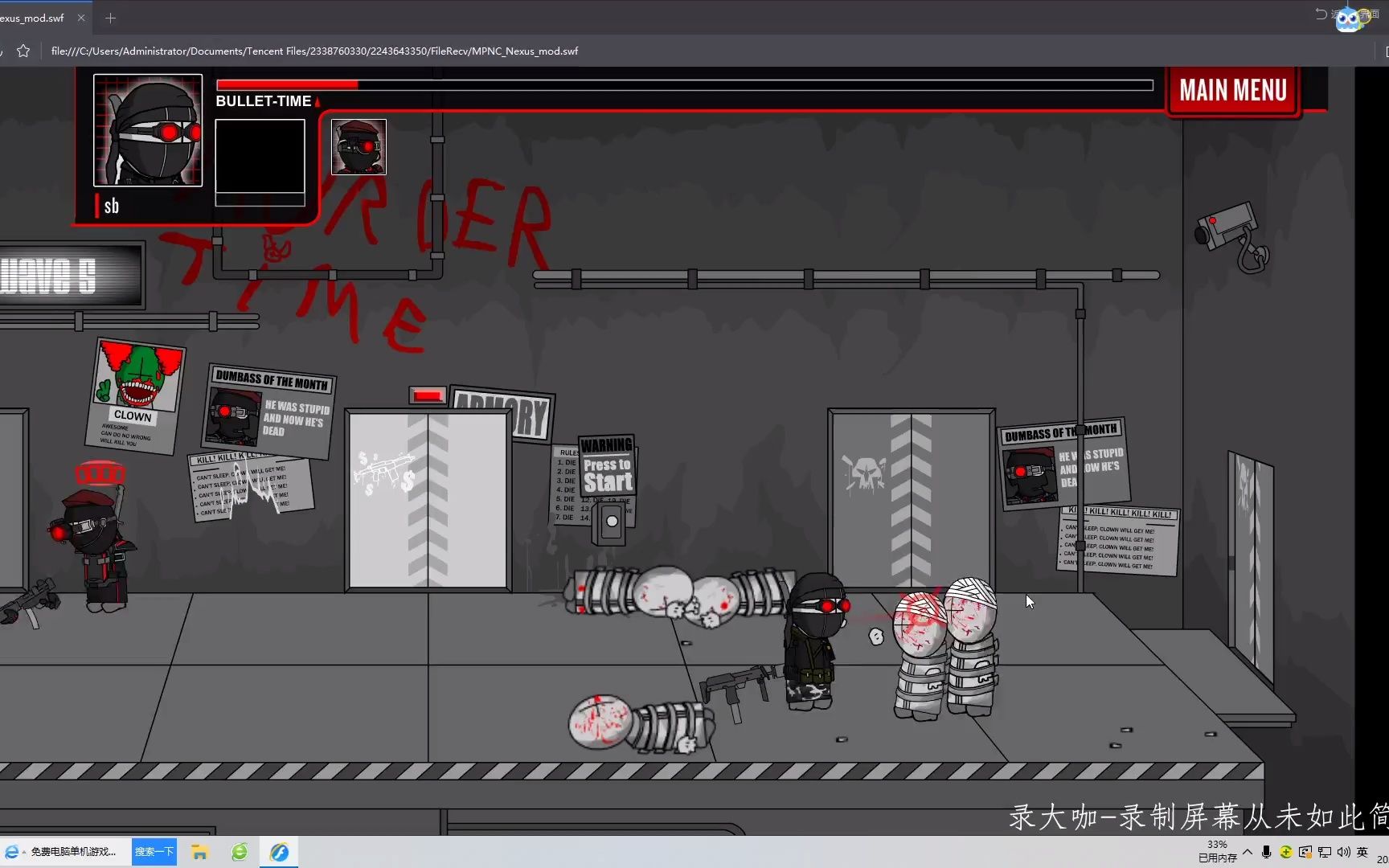Screen dimensions: 1389x868
Task: Close the MPNC_Nexus_mod.swf browser tab
Action: tap(81, 18)
